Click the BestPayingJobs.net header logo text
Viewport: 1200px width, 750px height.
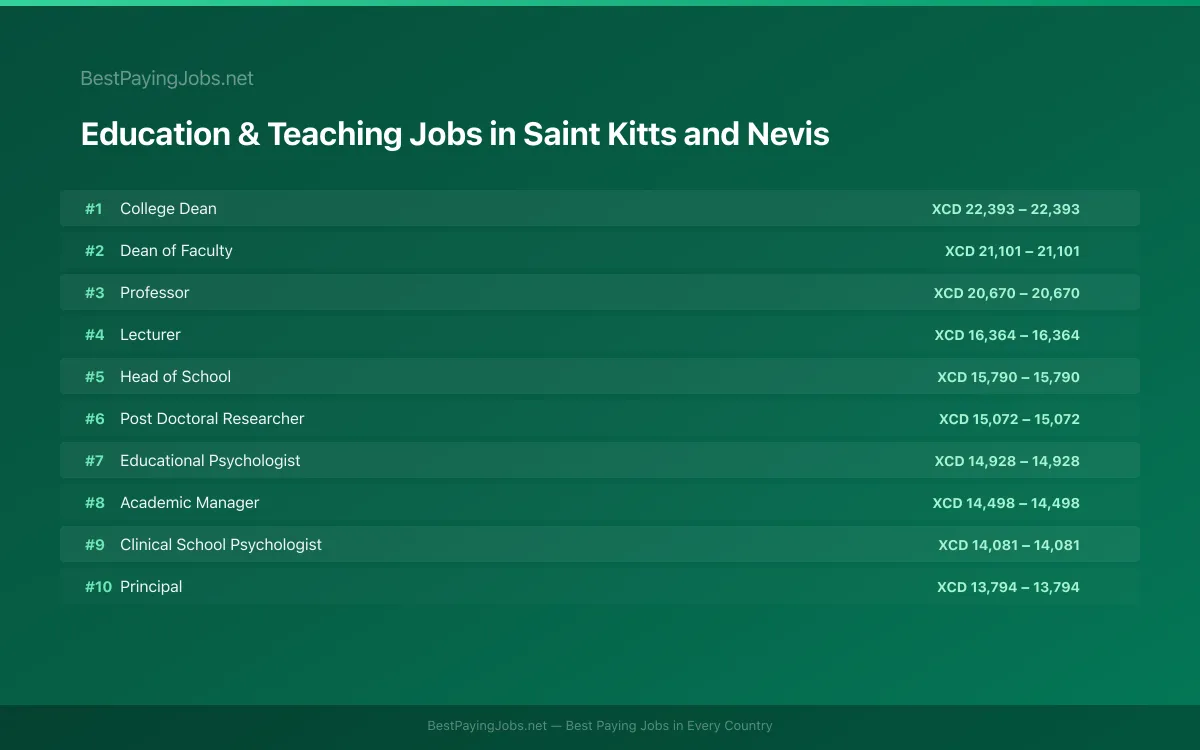167,78
